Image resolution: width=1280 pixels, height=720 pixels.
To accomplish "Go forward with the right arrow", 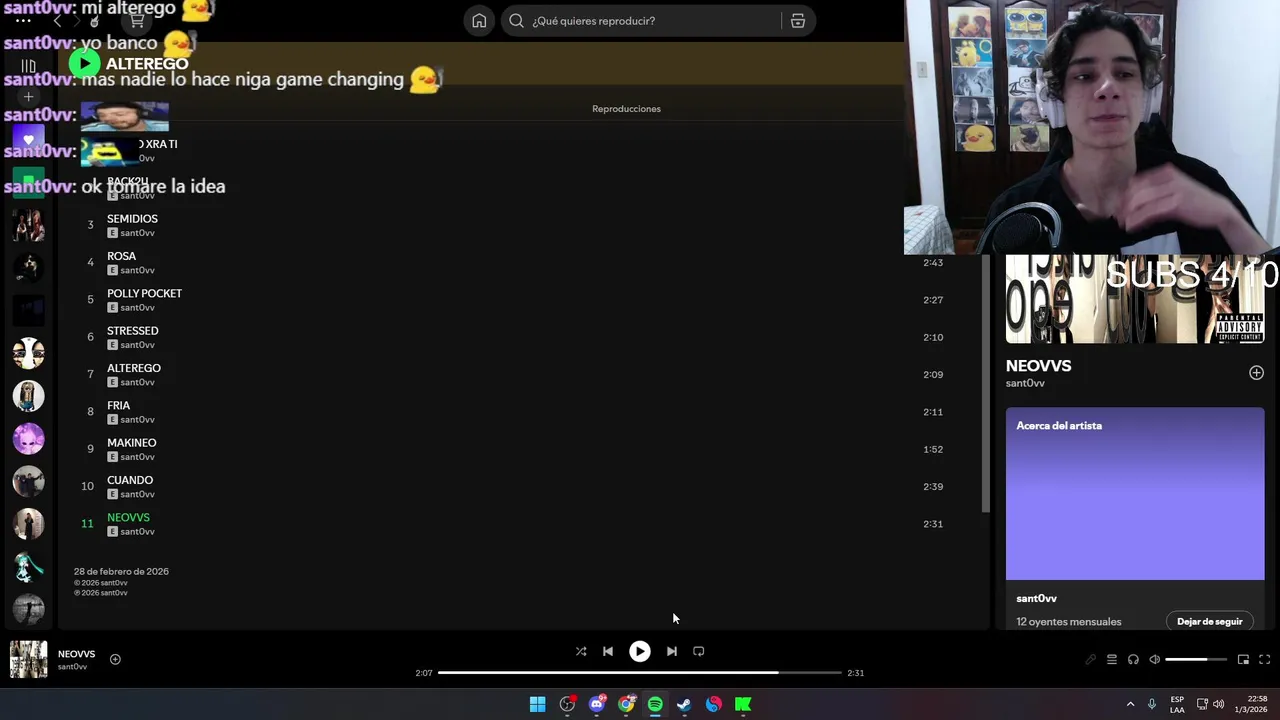I will tap(78, 21).
